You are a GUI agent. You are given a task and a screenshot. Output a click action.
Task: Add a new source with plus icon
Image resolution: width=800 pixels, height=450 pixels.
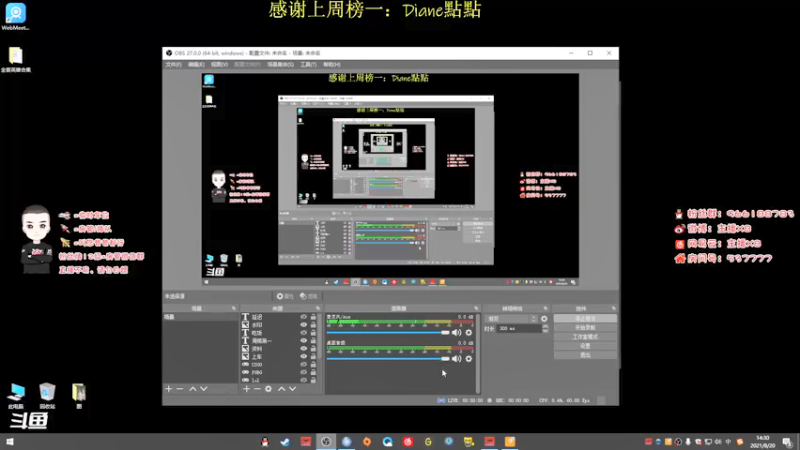click(x=246, y=389)
